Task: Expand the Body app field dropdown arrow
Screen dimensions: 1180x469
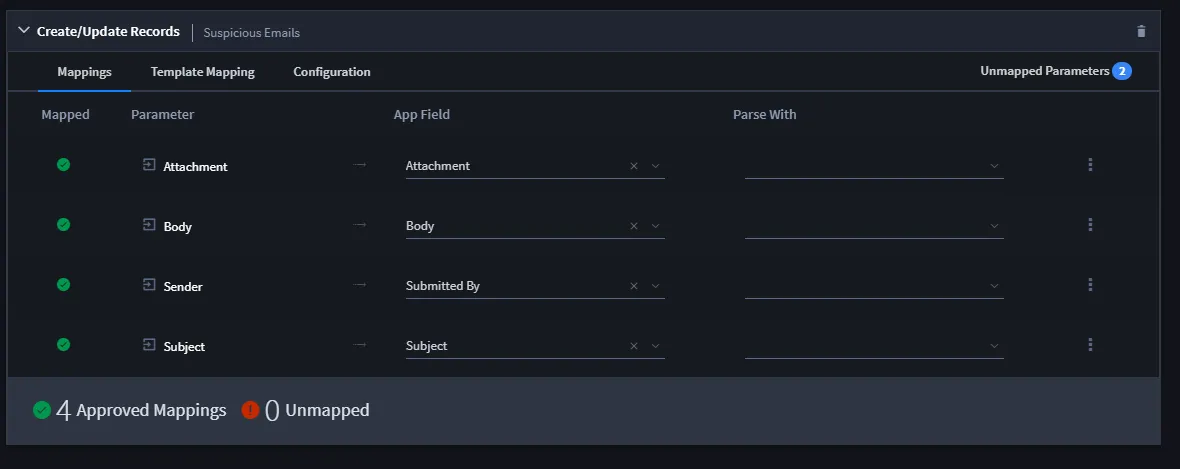Action: [655, 226]
